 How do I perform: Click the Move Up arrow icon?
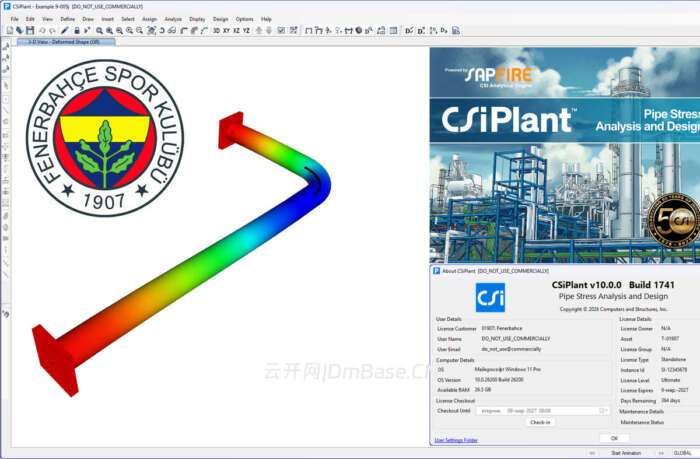pos(258,30)
